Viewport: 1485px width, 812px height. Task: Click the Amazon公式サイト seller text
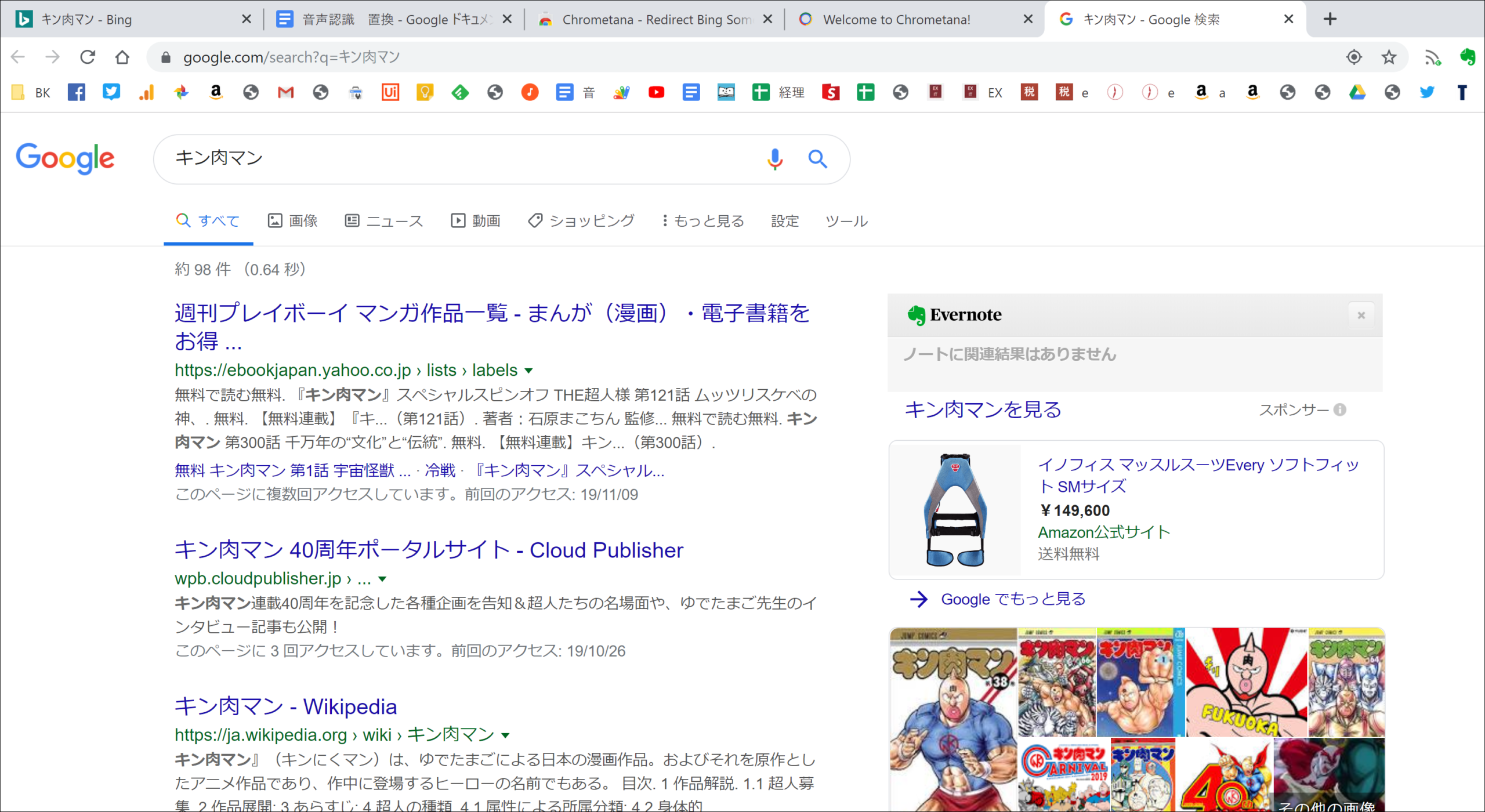pyautogui.click(x=1104, y=532)
